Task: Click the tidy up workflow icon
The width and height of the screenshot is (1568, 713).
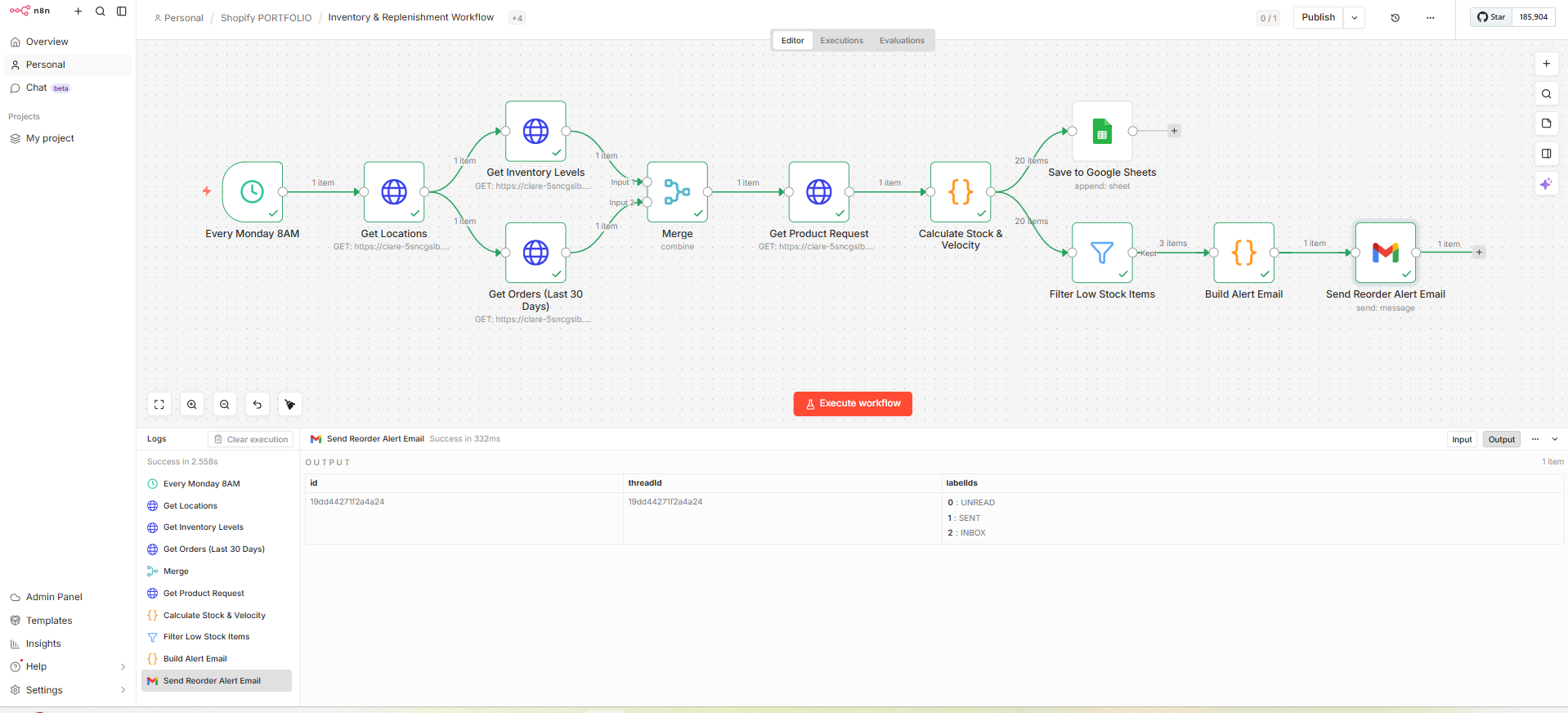Action: coord(290,405)
